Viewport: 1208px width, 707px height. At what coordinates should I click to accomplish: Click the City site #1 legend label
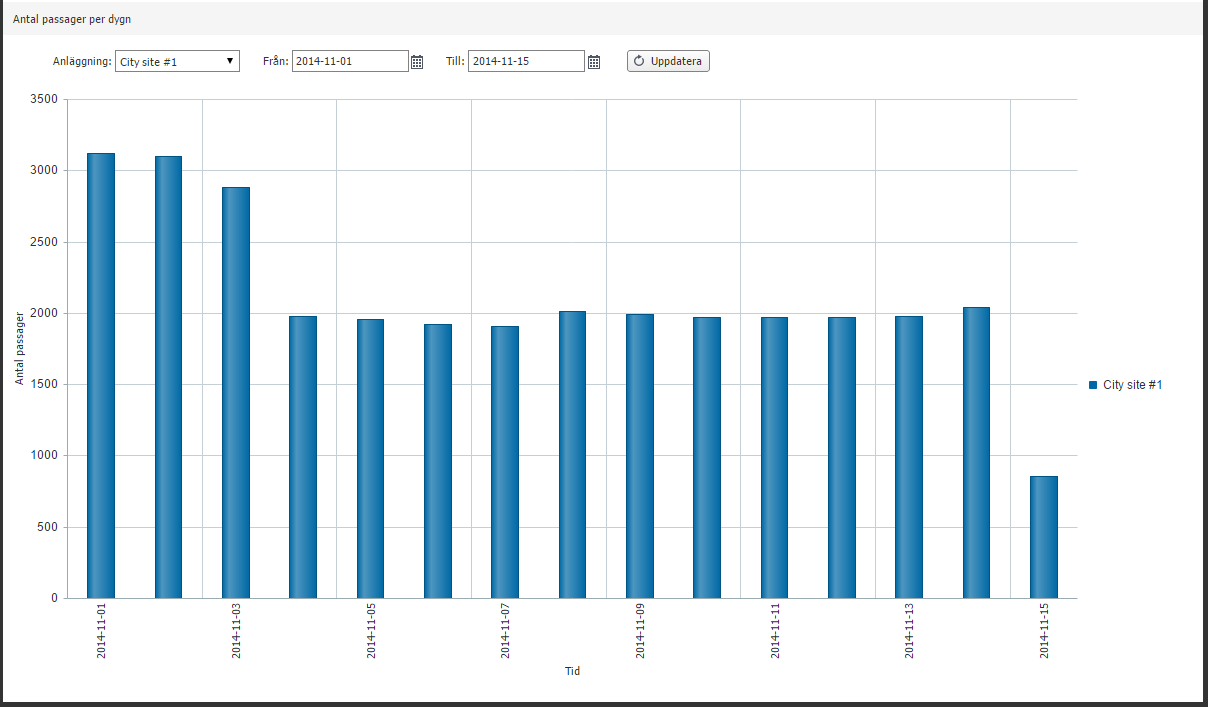(x=1132, y=385)
